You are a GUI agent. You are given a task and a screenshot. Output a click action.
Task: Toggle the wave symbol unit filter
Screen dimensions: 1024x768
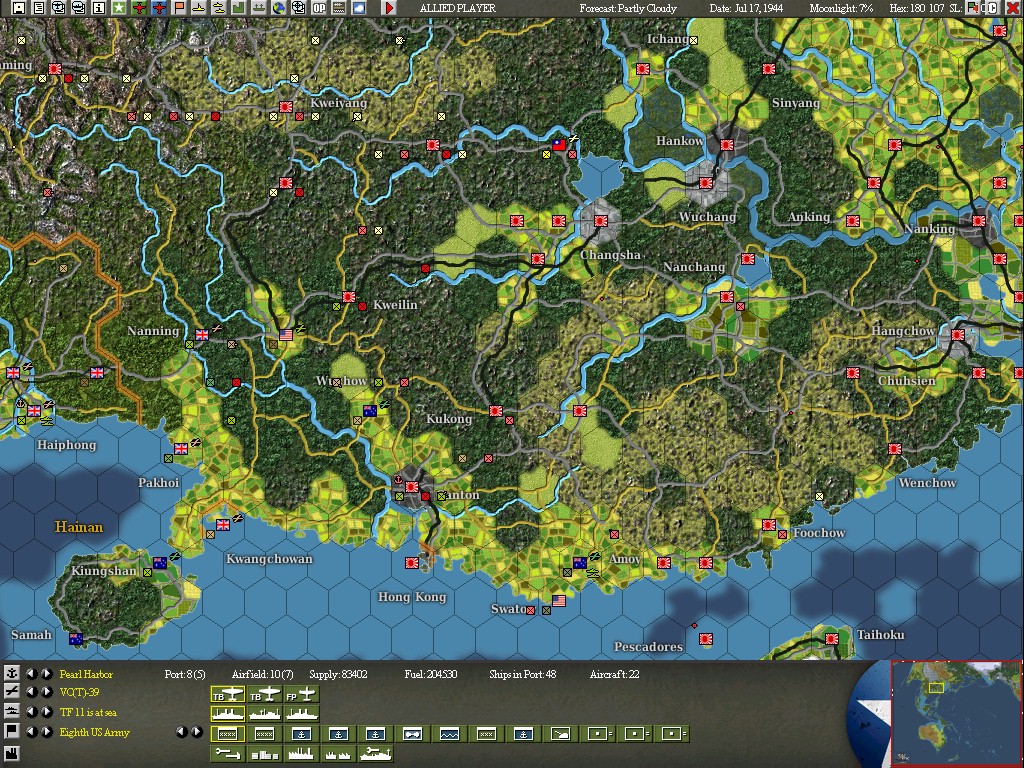tap(449, 734)
